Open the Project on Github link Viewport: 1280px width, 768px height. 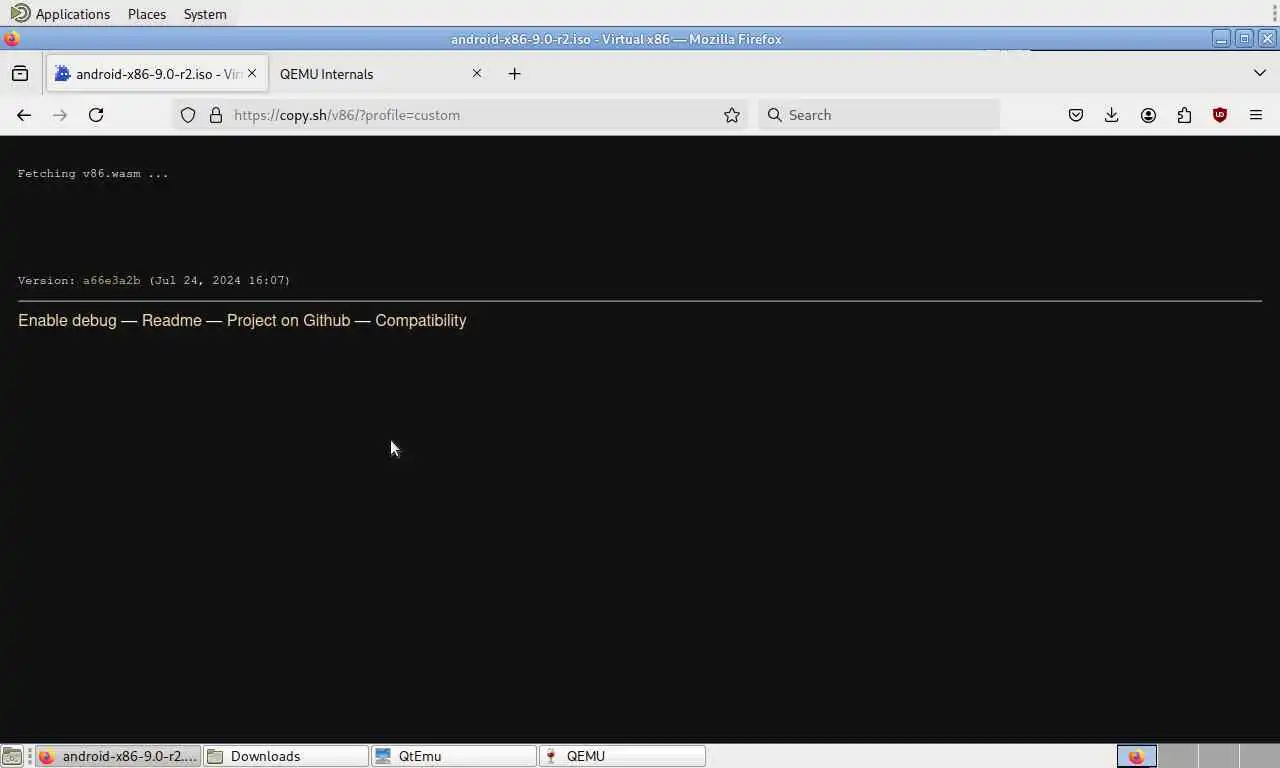click(x=288, y=321)
